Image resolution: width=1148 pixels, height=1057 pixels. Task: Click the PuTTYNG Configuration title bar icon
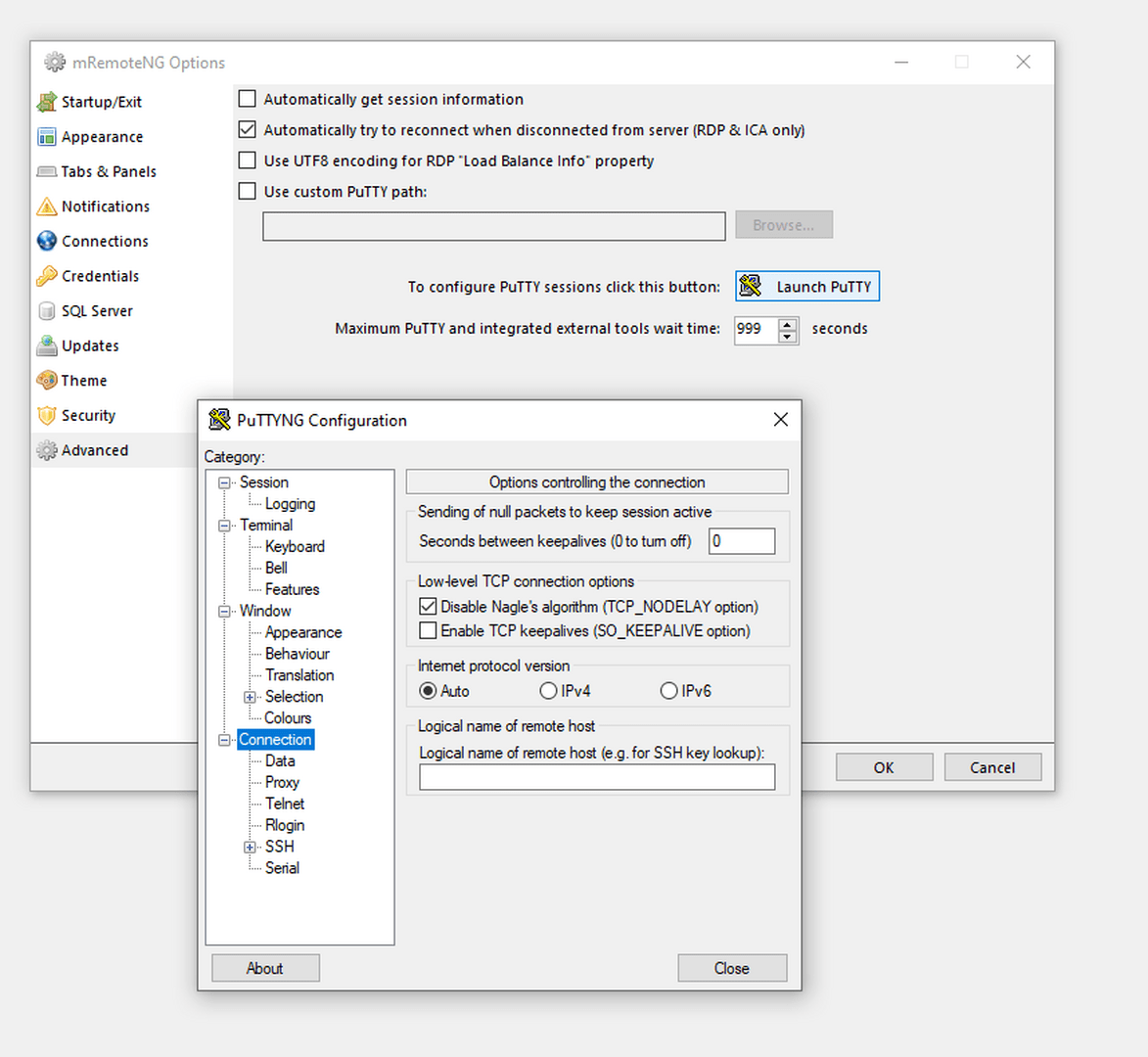tap(219, 420)
